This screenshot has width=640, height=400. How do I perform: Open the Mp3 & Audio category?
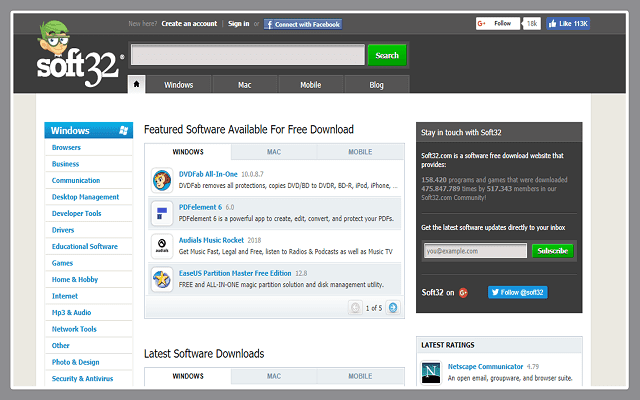click(71, 313)
